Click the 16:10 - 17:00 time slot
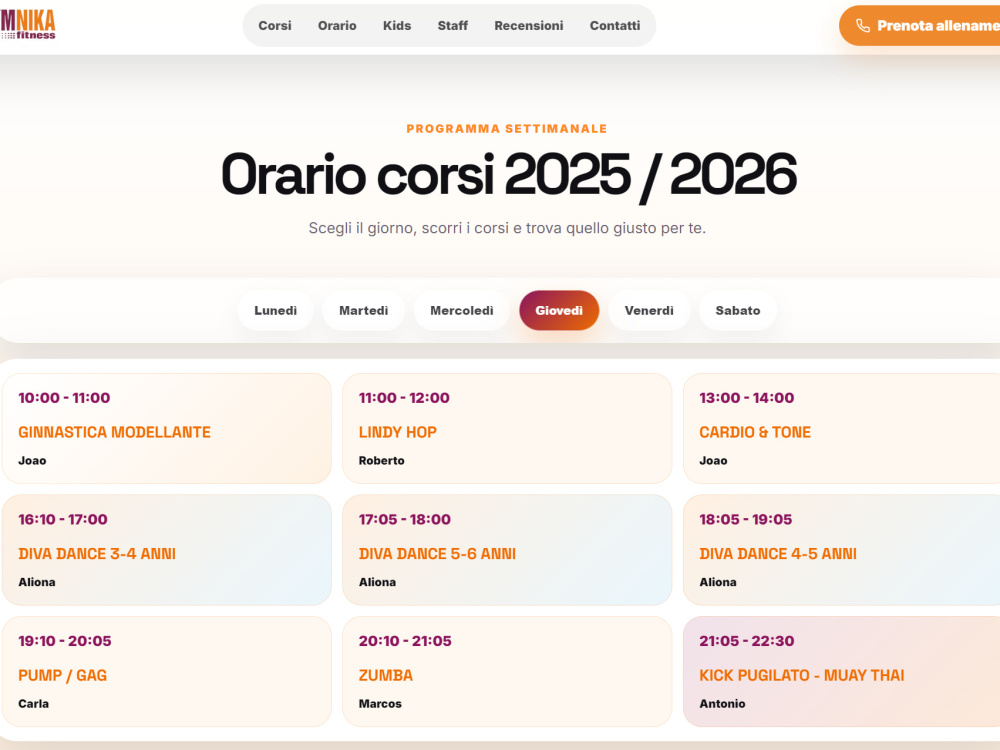This screenshot has width=1000, height=750. point(63,519)
